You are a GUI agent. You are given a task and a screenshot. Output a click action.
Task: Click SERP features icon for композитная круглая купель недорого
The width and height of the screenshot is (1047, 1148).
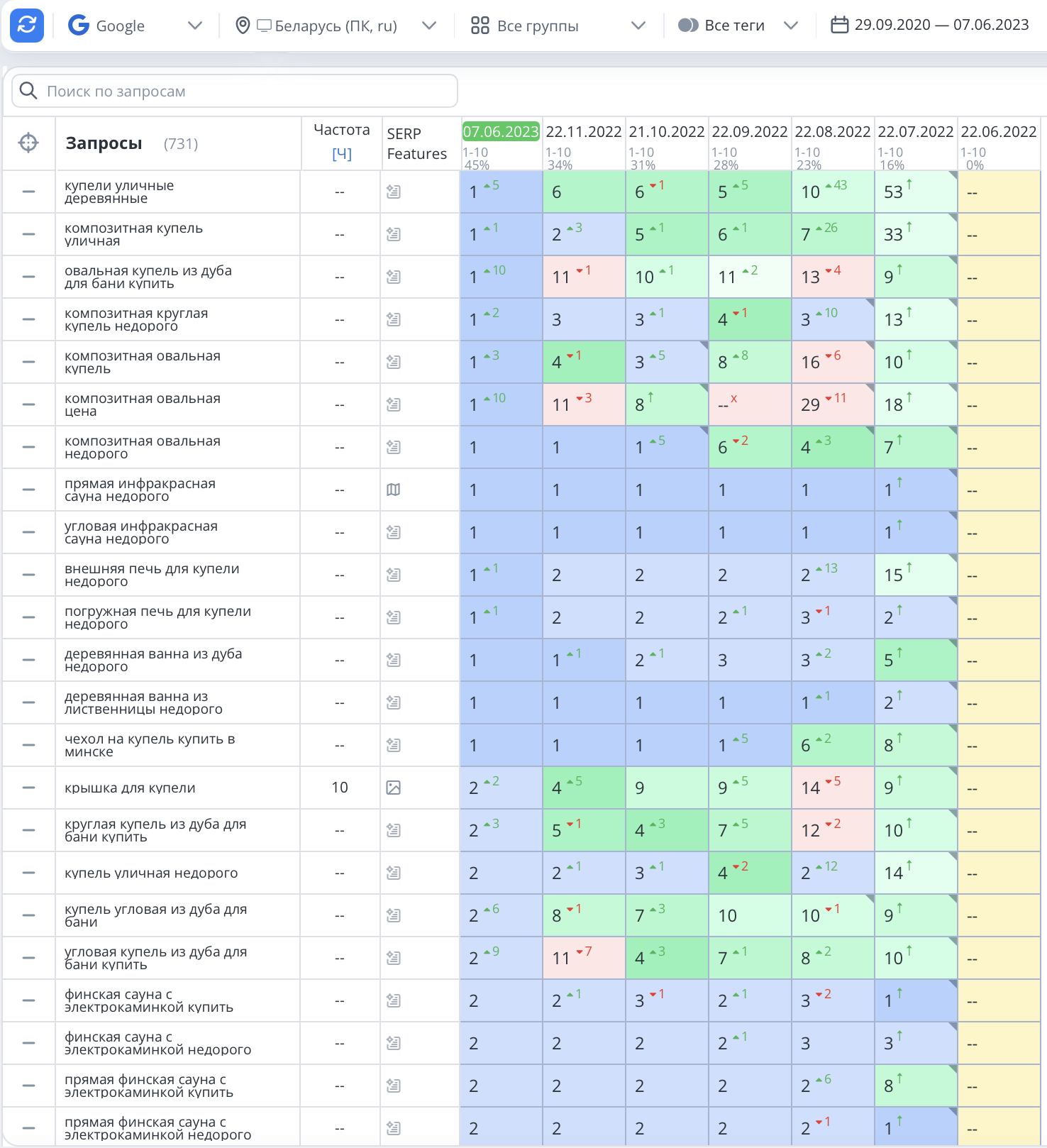(394, 319)
